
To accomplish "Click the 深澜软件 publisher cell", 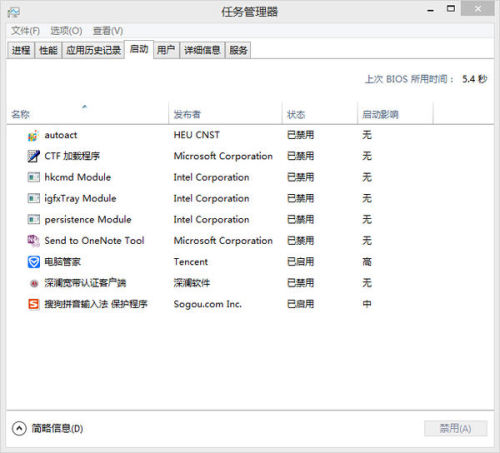I will (x=192, y=283).
